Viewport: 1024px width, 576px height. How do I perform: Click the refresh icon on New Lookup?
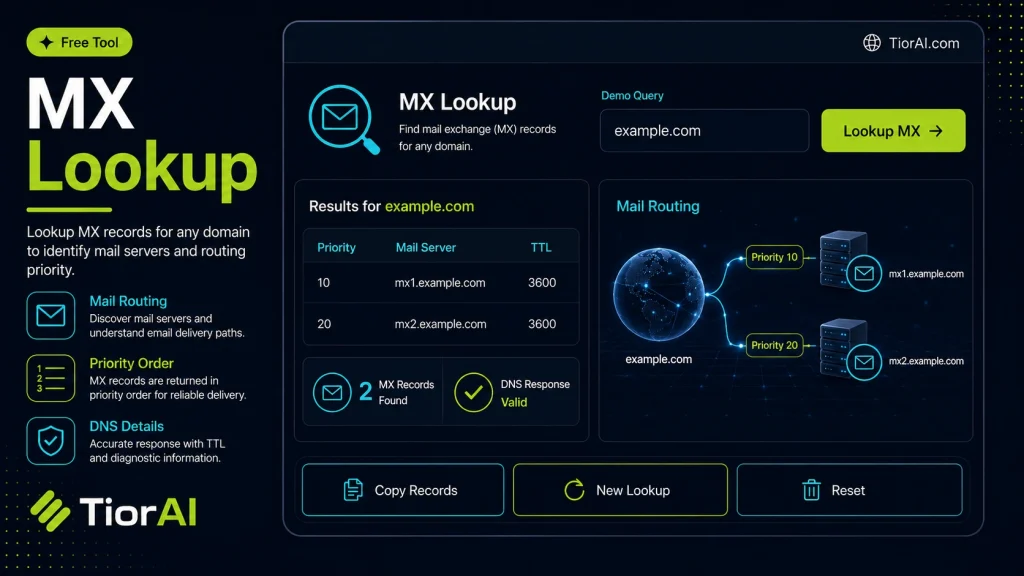tap(574, 490)
